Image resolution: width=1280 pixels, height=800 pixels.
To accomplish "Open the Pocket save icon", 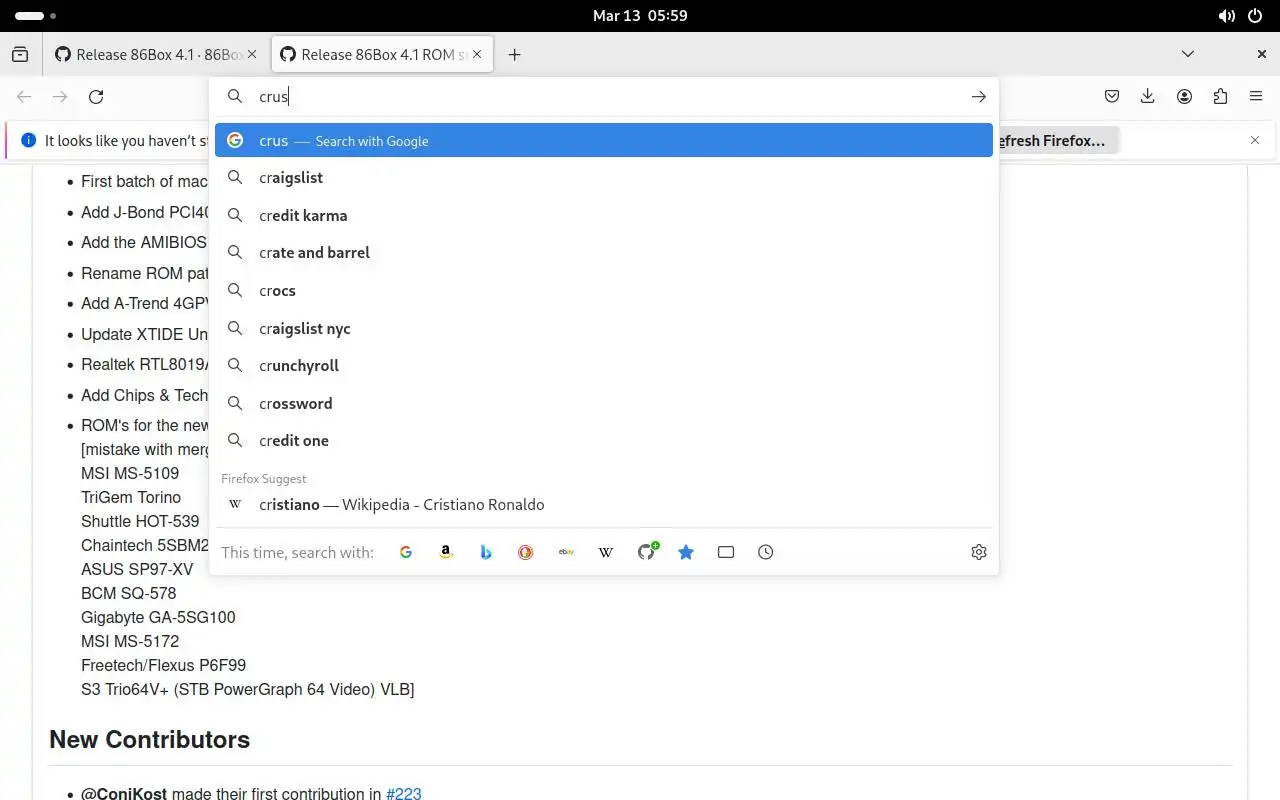I will click(1112, 97).
